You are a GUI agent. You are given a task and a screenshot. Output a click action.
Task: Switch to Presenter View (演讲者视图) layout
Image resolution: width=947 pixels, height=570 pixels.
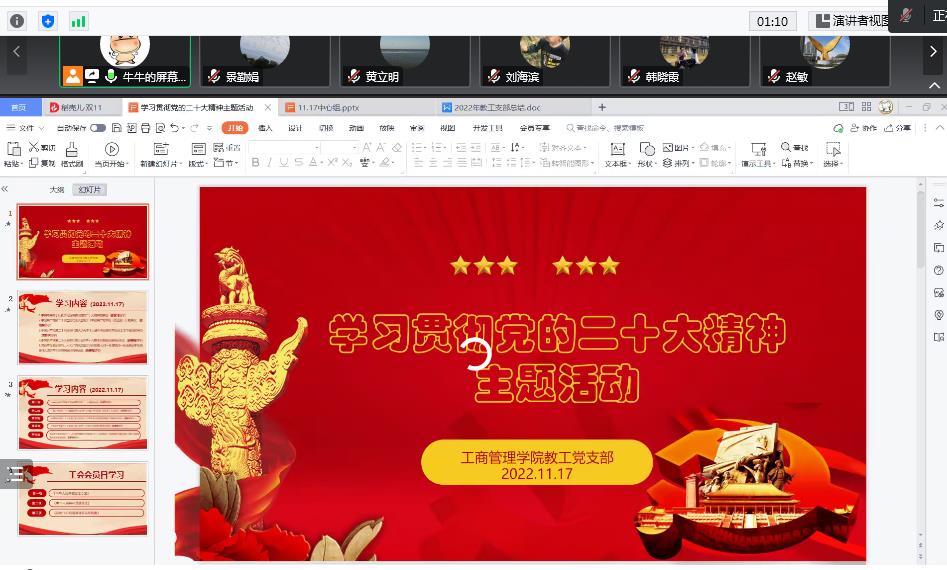851,21
